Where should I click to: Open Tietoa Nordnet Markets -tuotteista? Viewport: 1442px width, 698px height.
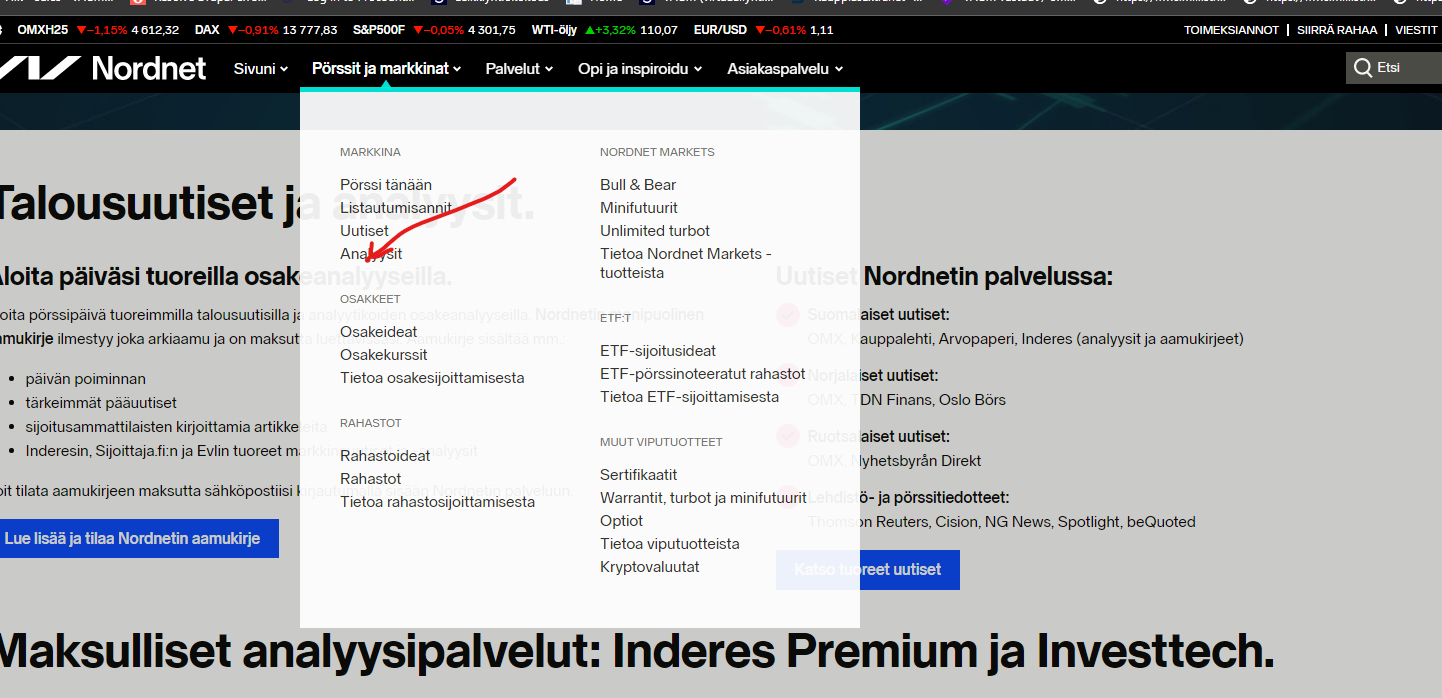[x=686, y=263]
